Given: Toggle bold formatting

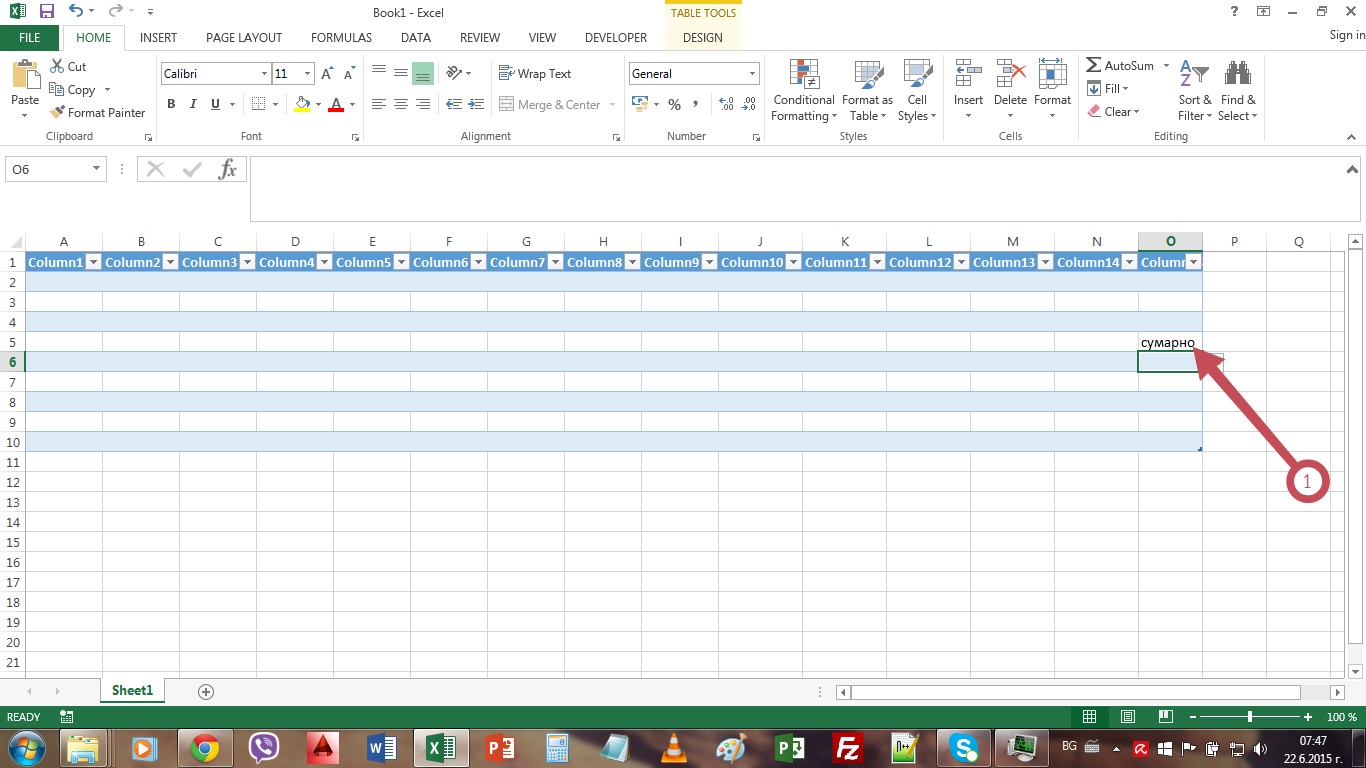Looking at the screenshot, I should click(171, 104).
